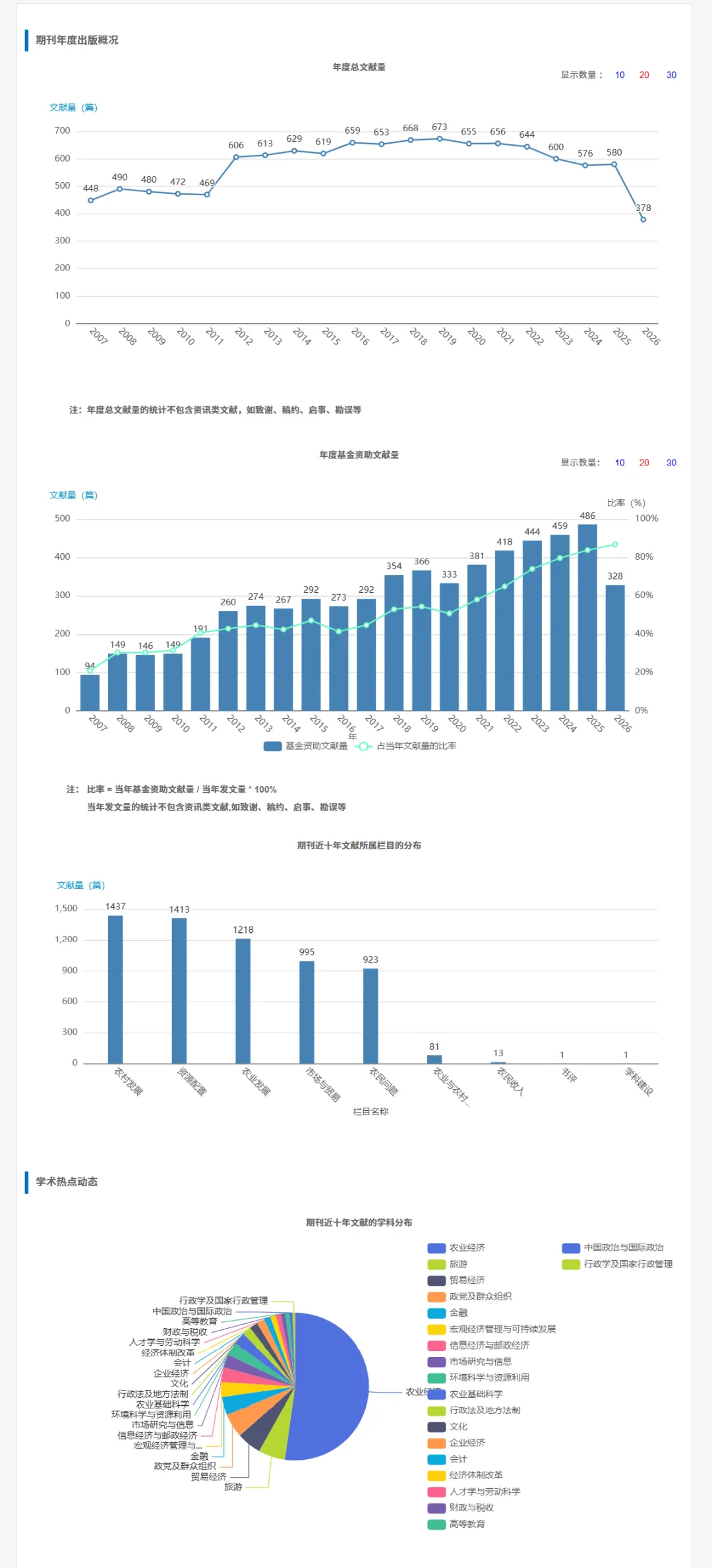The image size is (712, 1568).
Task: Toggle 政党及群众组织 in the pie legend
Action: point(469,1296)
